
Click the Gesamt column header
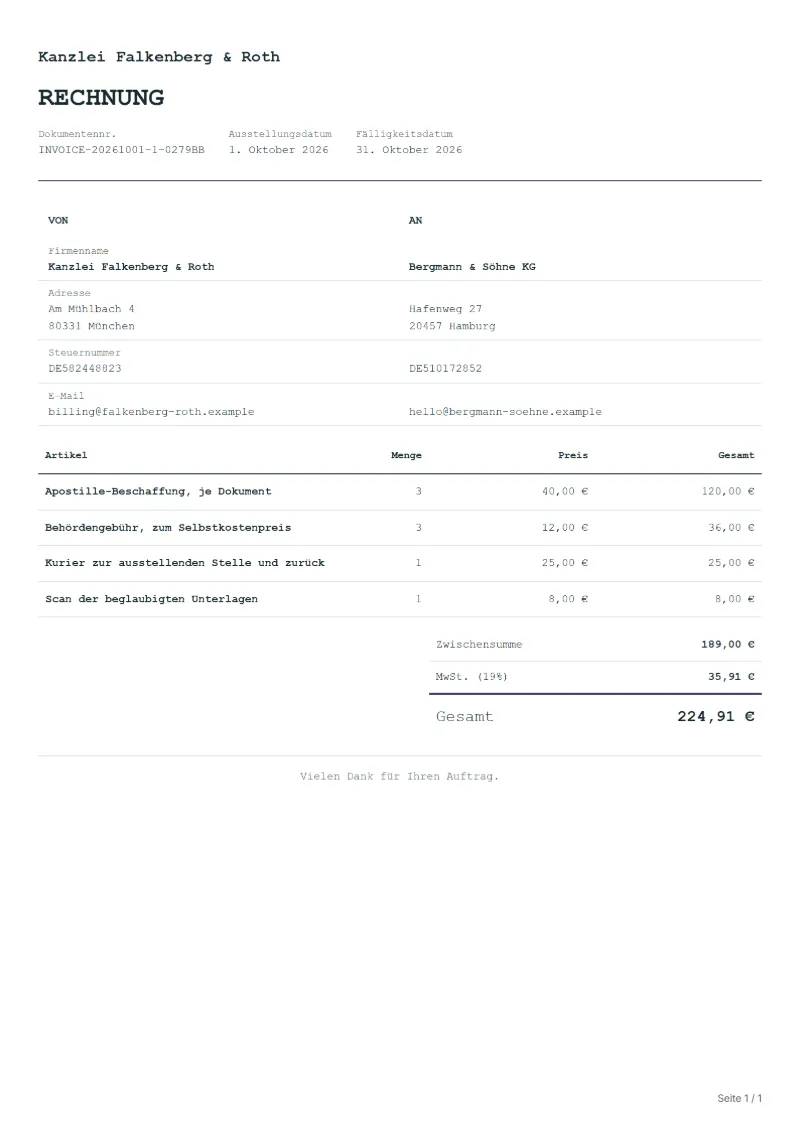click(x=736, y=455)
